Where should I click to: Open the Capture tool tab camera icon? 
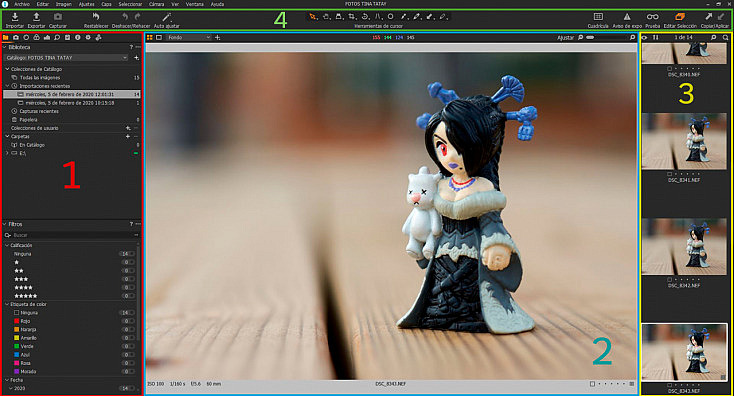pos(16,37)
